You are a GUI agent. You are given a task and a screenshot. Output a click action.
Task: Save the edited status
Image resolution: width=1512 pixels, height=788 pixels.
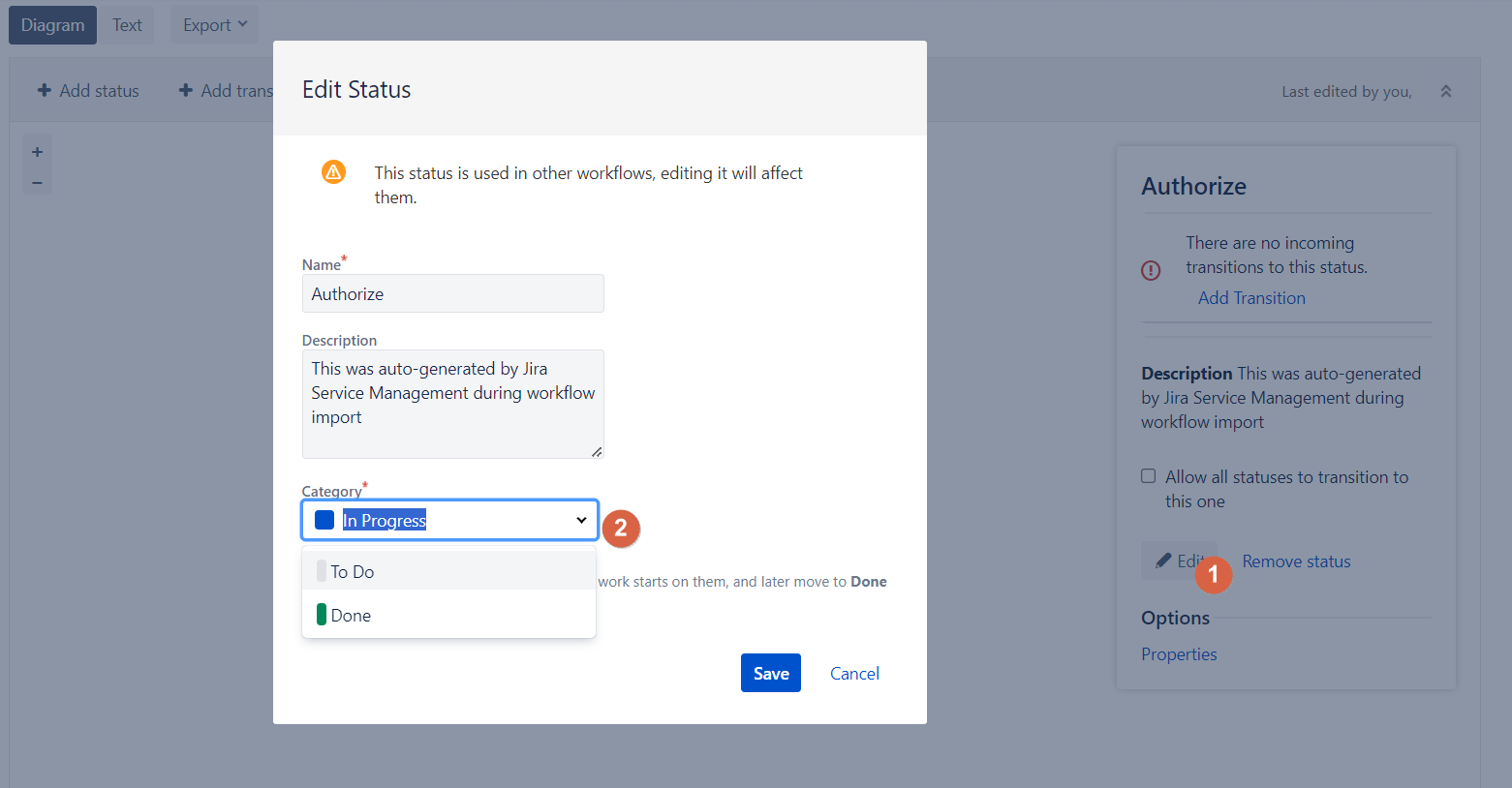tap(770, 673)
